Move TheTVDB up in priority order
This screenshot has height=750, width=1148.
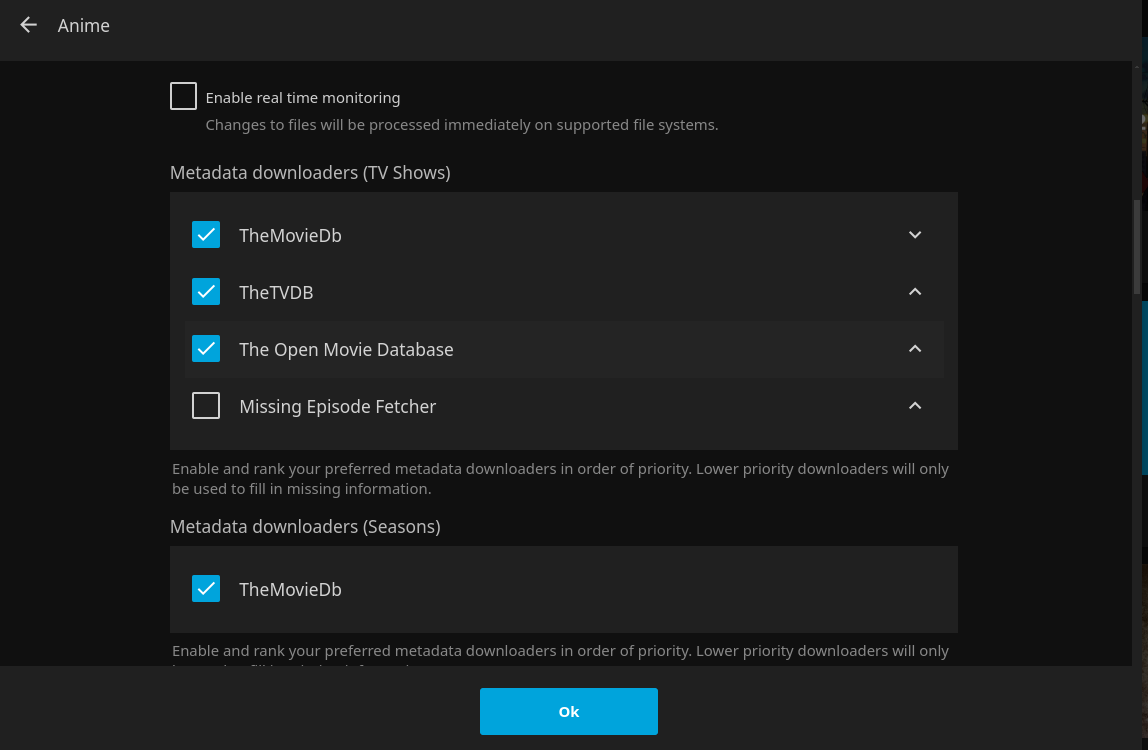914,292
